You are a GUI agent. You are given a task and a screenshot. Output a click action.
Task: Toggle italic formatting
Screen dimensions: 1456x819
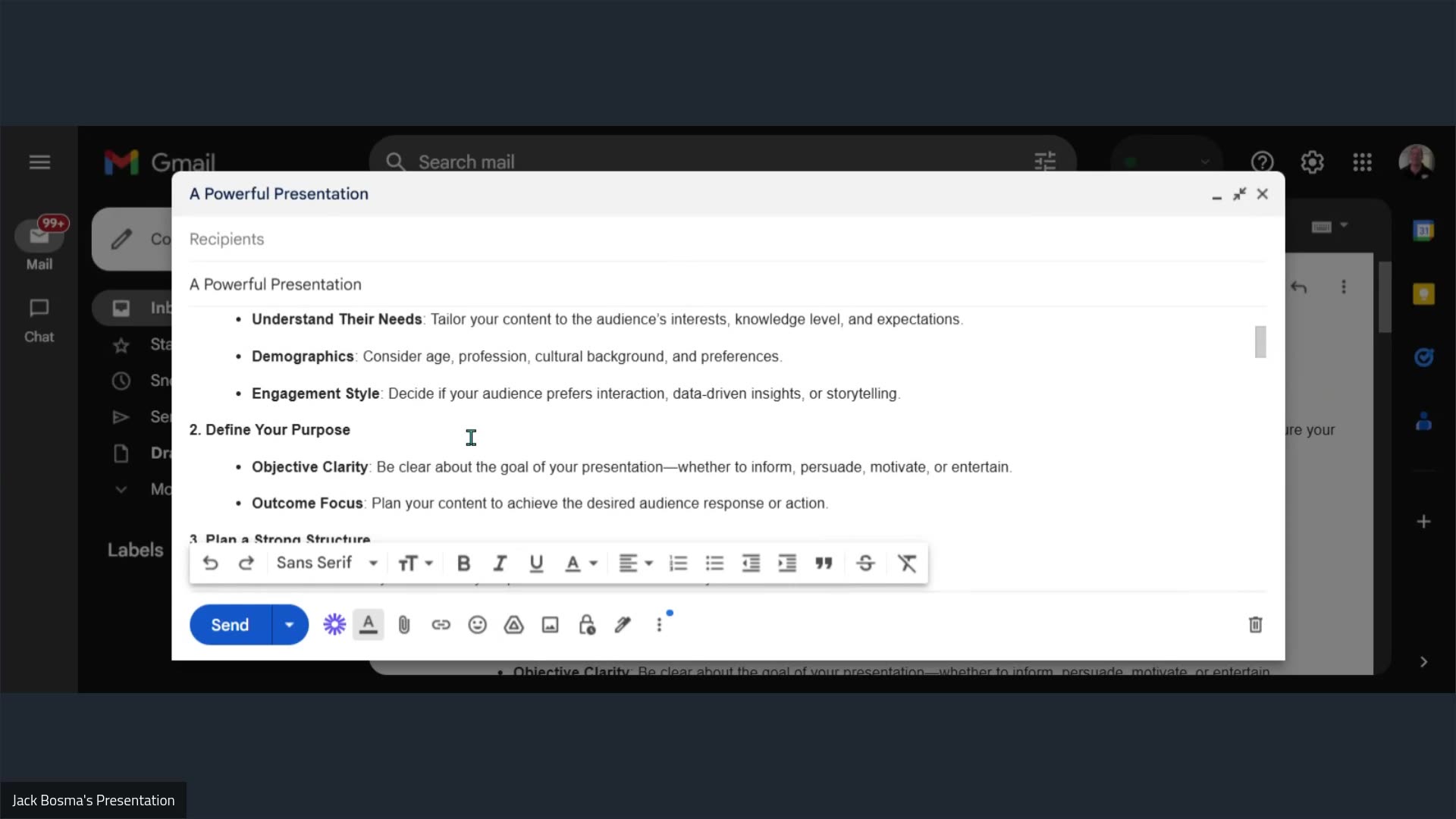pyautogui.click(x=500, y=563)
